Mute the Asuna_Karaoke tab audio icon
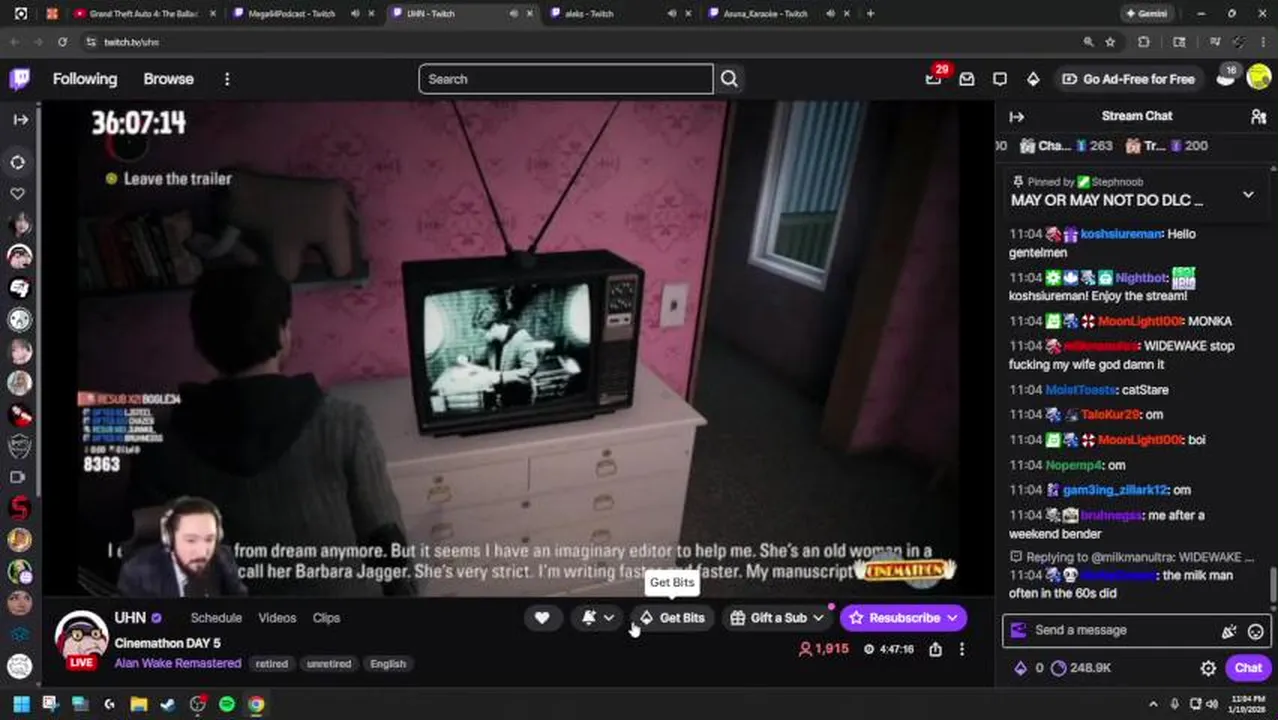This screenshot has height=720, width=1278. click(830, 14)
